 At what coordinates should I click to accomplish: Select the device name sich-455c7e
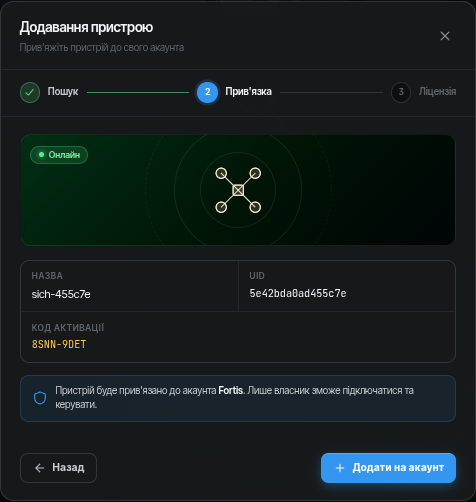[61, 294]
